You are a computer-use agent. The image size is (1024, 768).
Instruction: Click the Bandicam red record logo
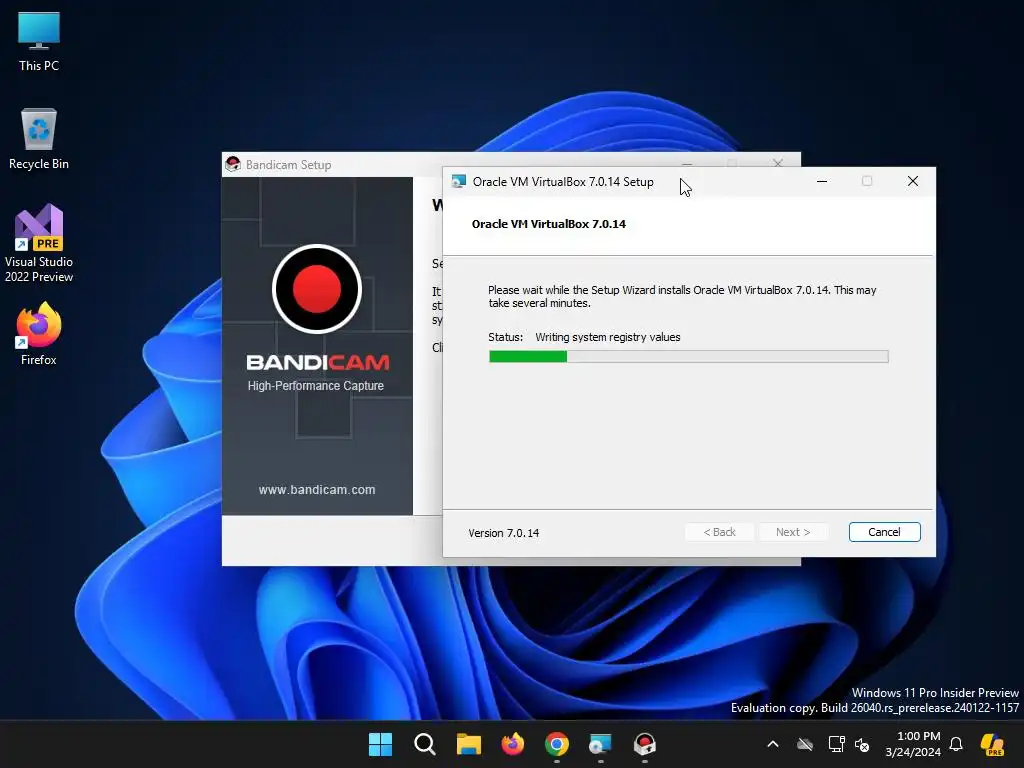tap(317, 289)
